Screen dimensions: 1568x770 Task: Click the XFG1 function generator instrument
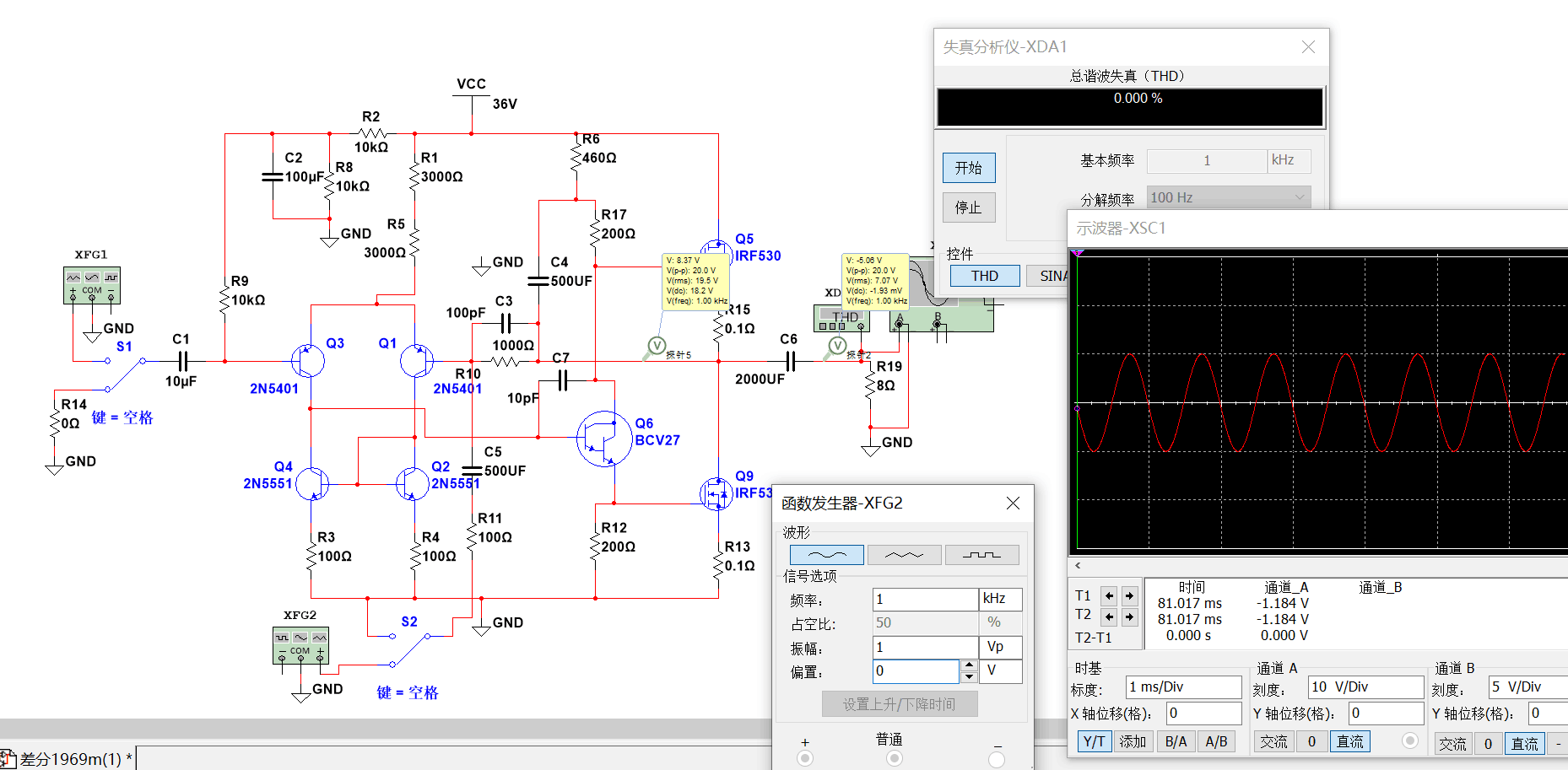click(91, 285)
